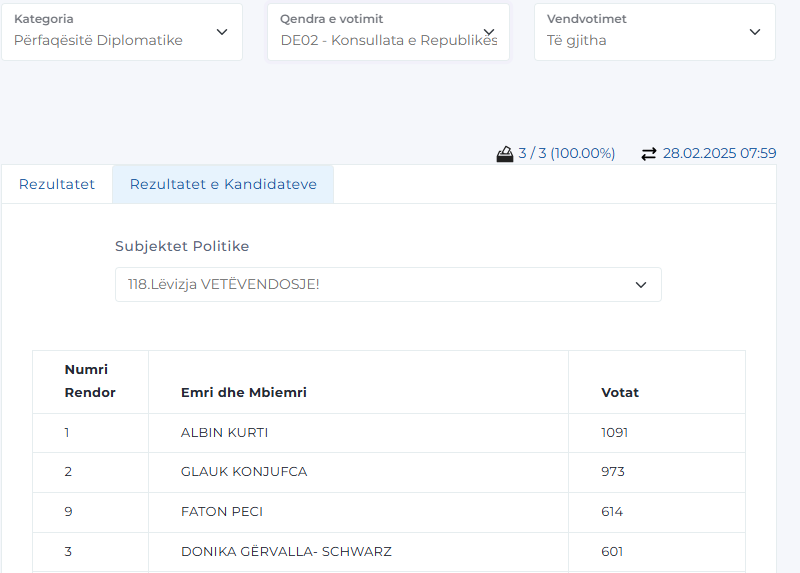Select candidate ALBIN KURTI
The width and height of the screenshot is (800, 573).
[x=224, y=433]
